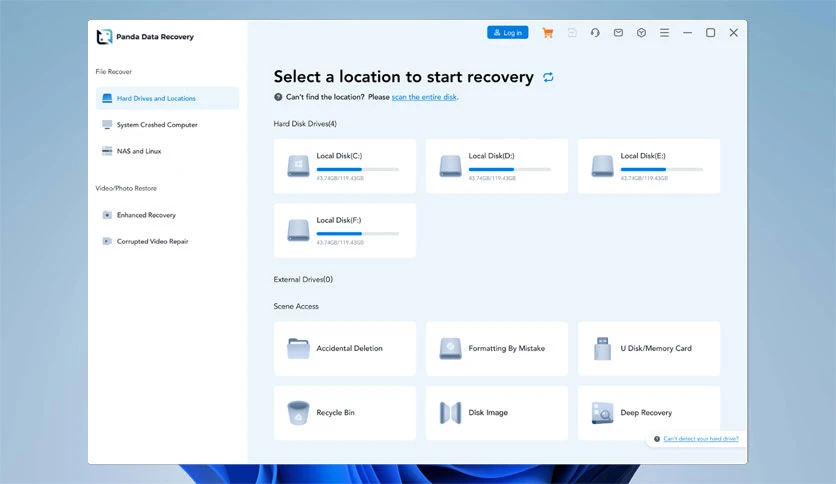Refresh locations with the blue refresh icon
Image resolution: width=836 pixels, height=484 pixels.
pyautogui.click(x=548, y=77)
